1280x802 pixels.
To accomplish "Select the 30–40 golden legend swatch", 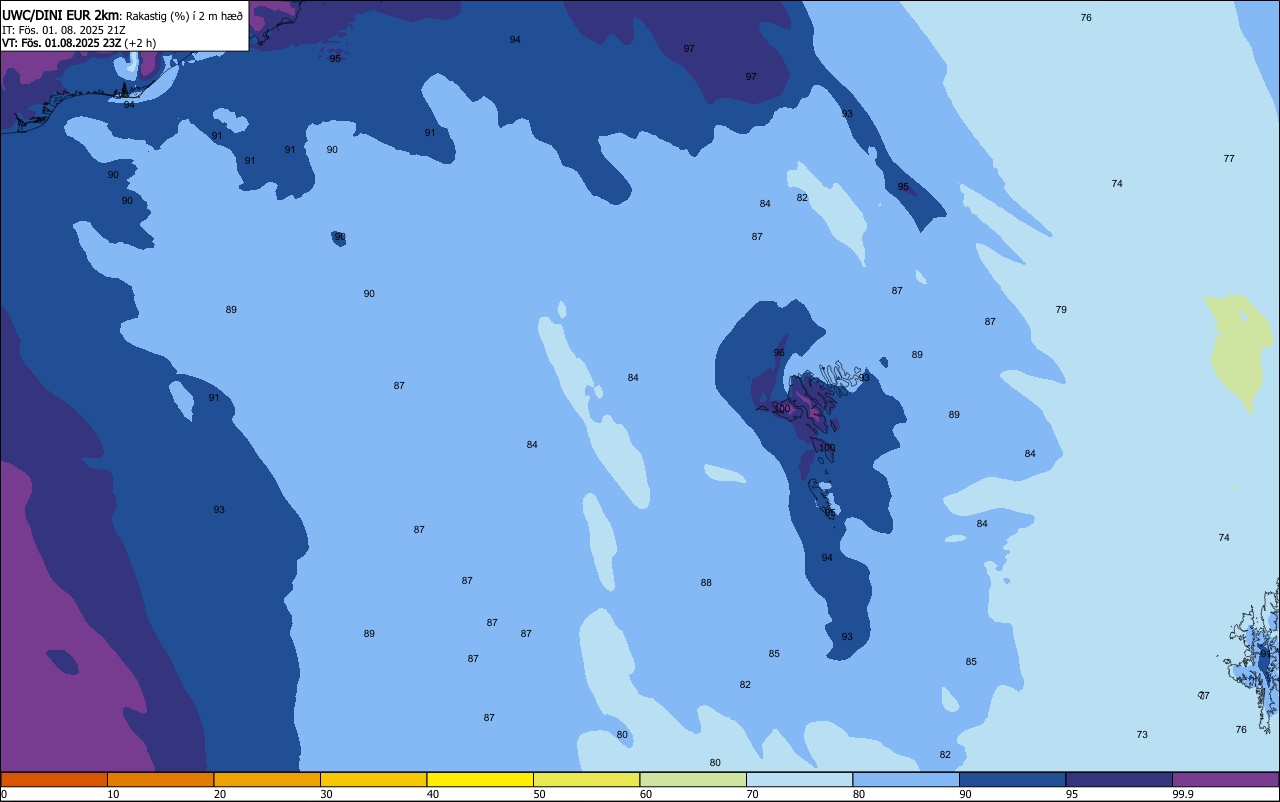I will coord(373,779).
